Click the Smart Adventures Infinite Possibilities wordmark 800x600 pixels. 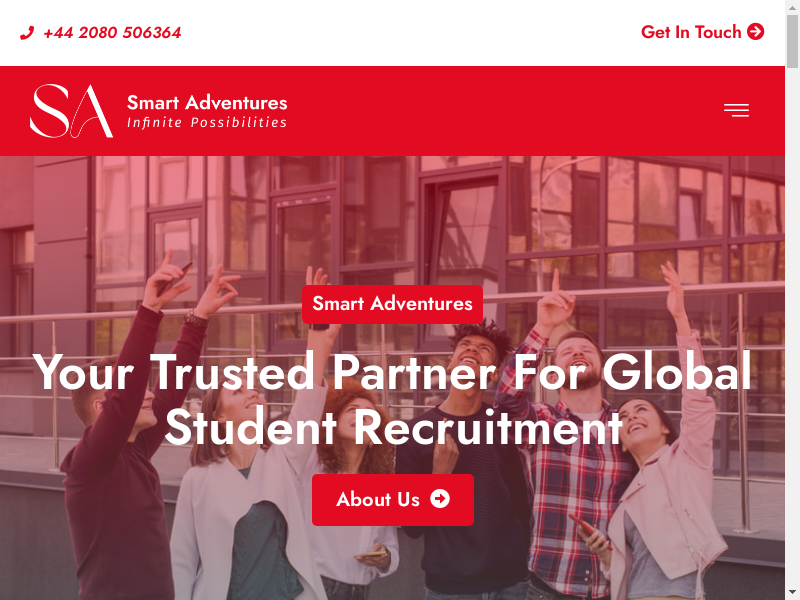point(207,111)
